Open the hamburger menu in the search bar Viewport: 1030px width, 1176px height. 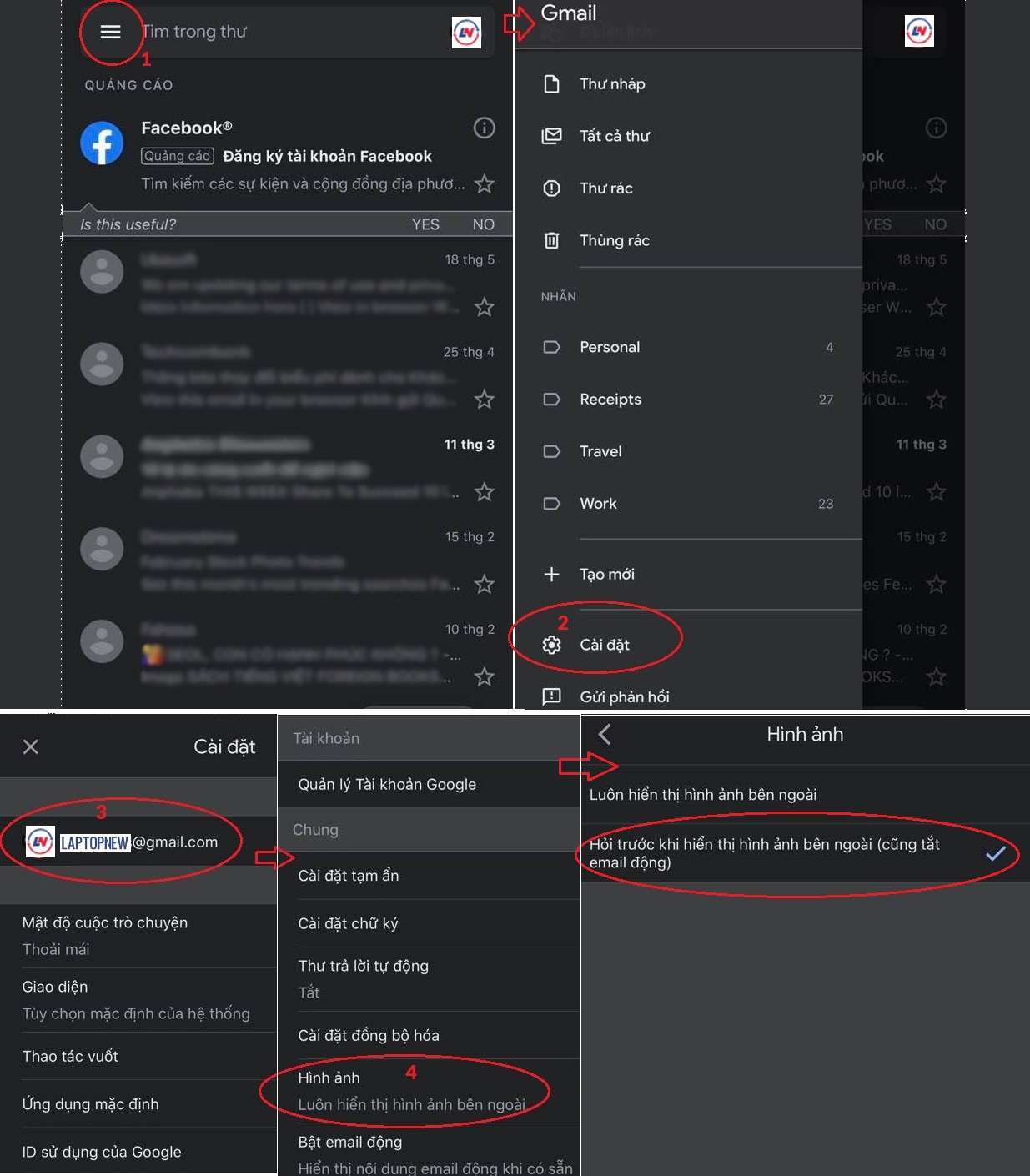(x=110, y=32)
